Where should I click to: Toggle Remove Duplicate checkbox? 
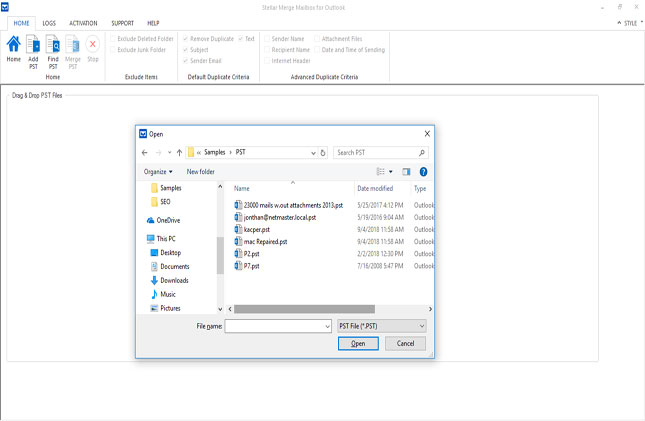[x=186, y=39]
